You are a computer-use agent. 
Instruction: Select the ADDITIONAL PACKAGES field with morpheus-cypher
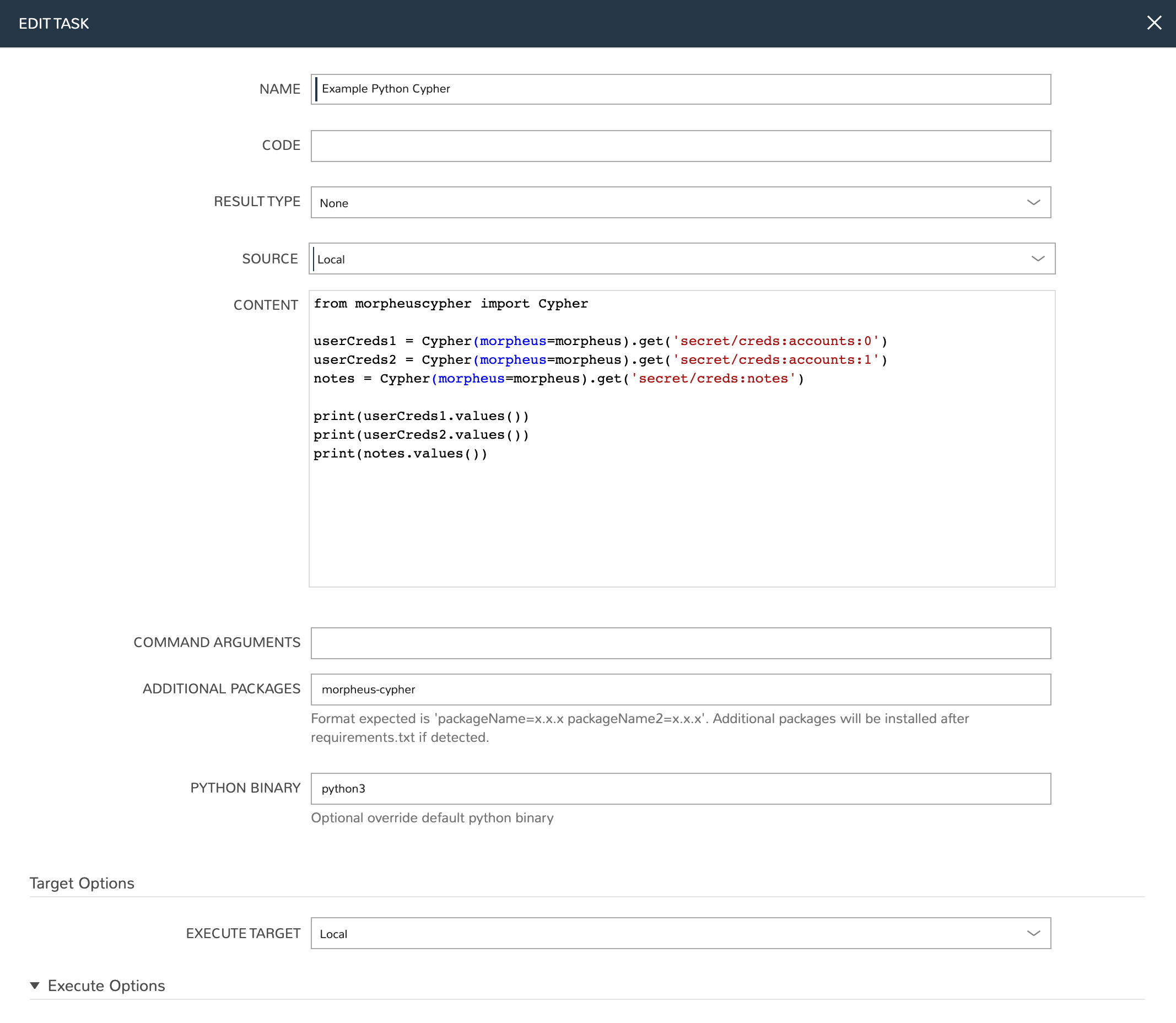pyautogui.click(x=681, y=689)
